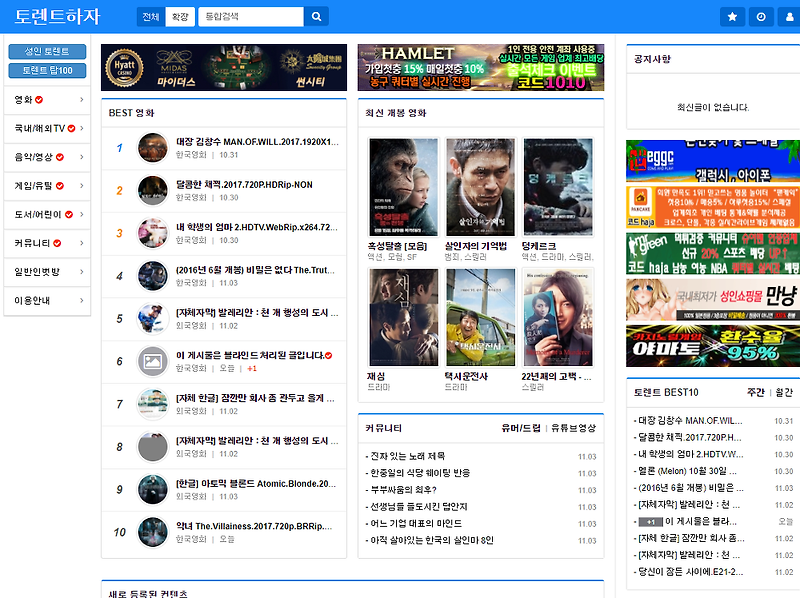Expand the 영화 sidebar category
The image size is (800, 598).
click(47, 99)
